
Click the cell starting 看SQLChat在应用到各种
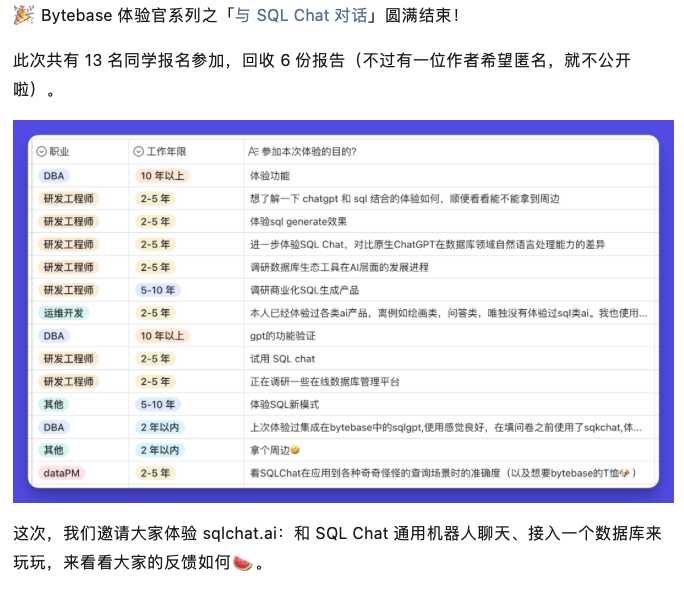(x=451, y=473)
